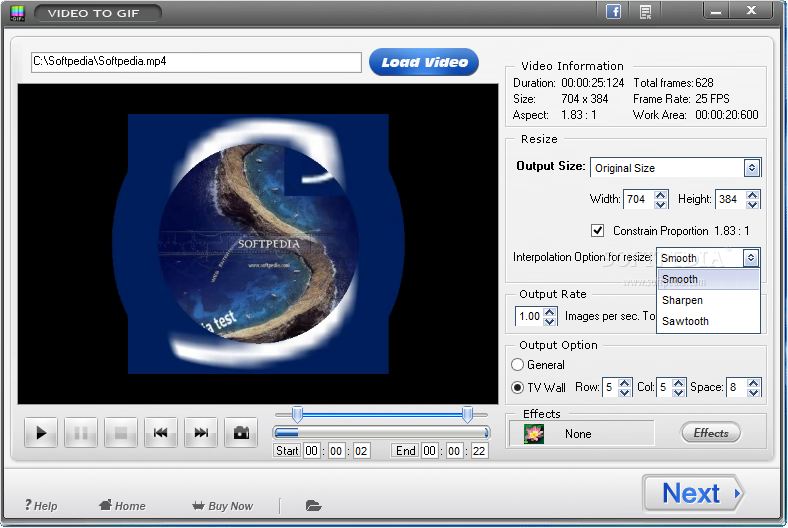Increase the TV Wall Row count
This screenshot has height=528, width=788.
[x=625, y=383]
